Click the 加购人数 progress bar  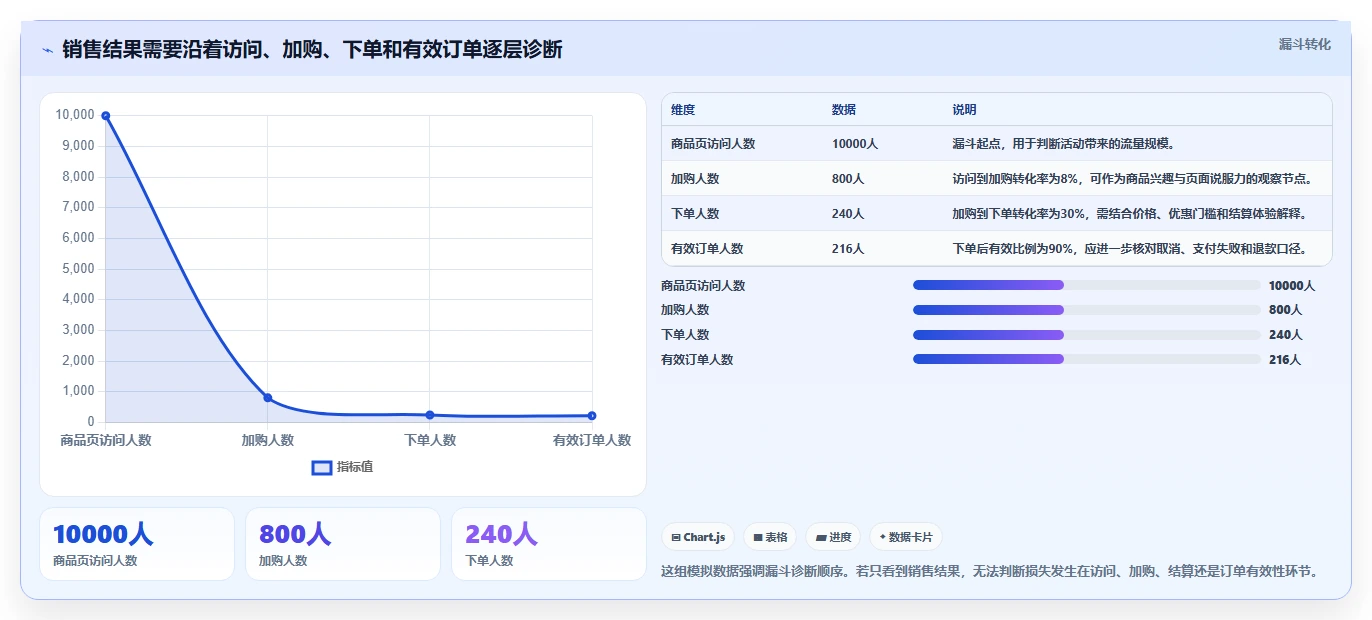(1086, 310)
